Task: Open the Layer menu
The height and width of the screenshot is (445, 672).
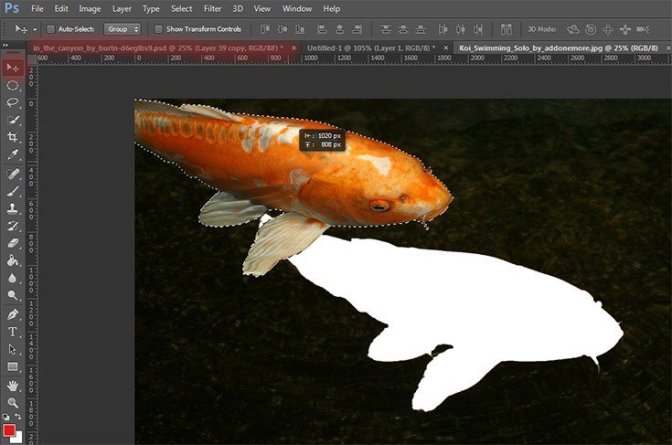Action: pyautogui.click(x=122, y=9)
